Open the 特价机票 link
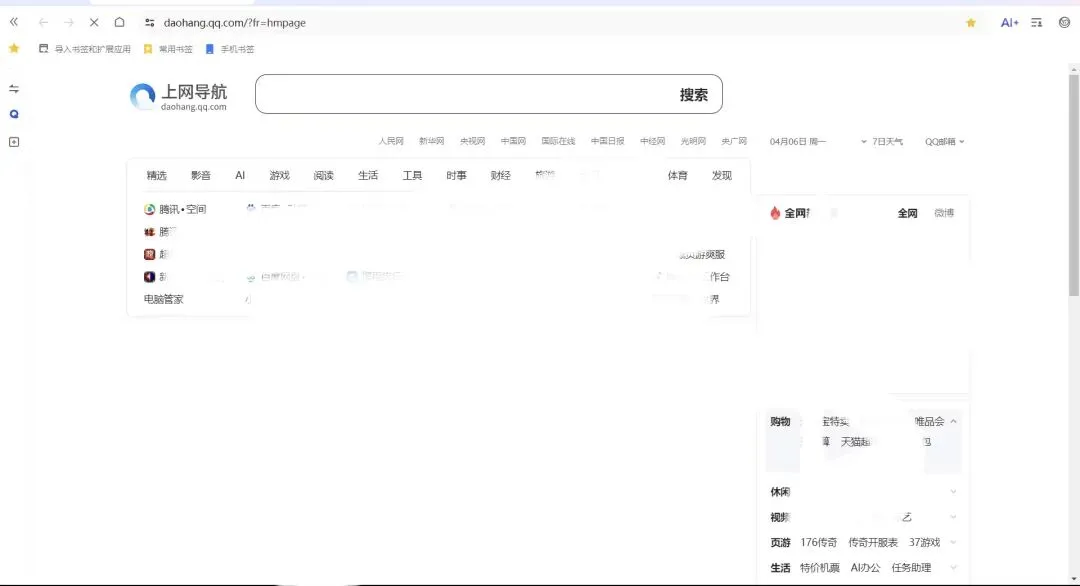1080x586 pixels. click(820, 568)
